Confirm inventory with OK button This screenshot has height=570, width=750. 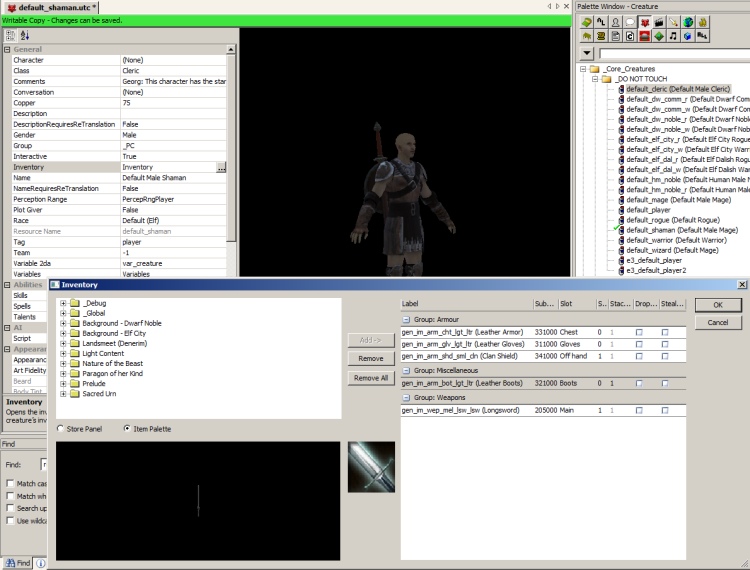coord(718,305)
